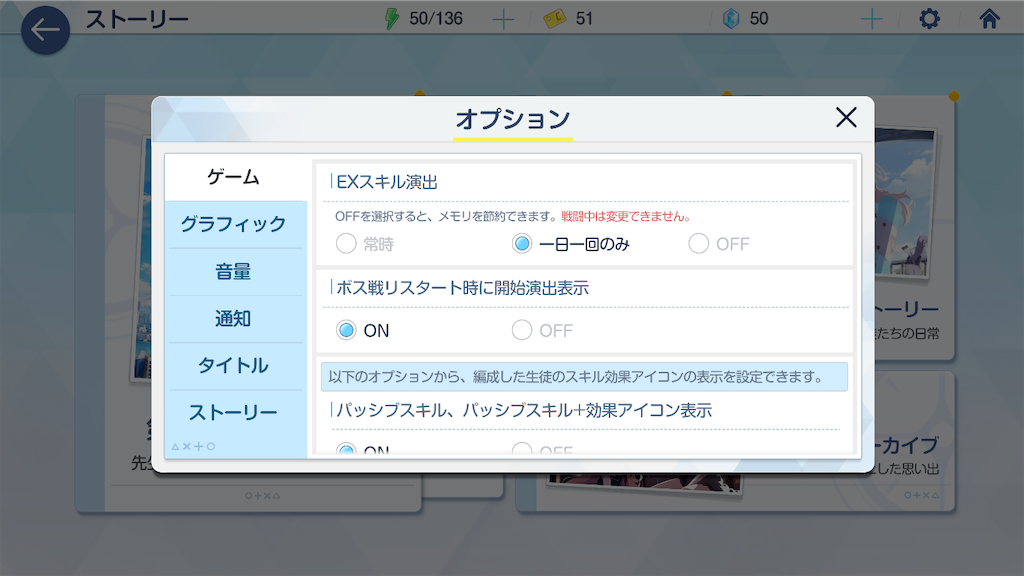Screen dimensions: 1024x576
Task: Click the gem count 50
Action: (759, 18)
